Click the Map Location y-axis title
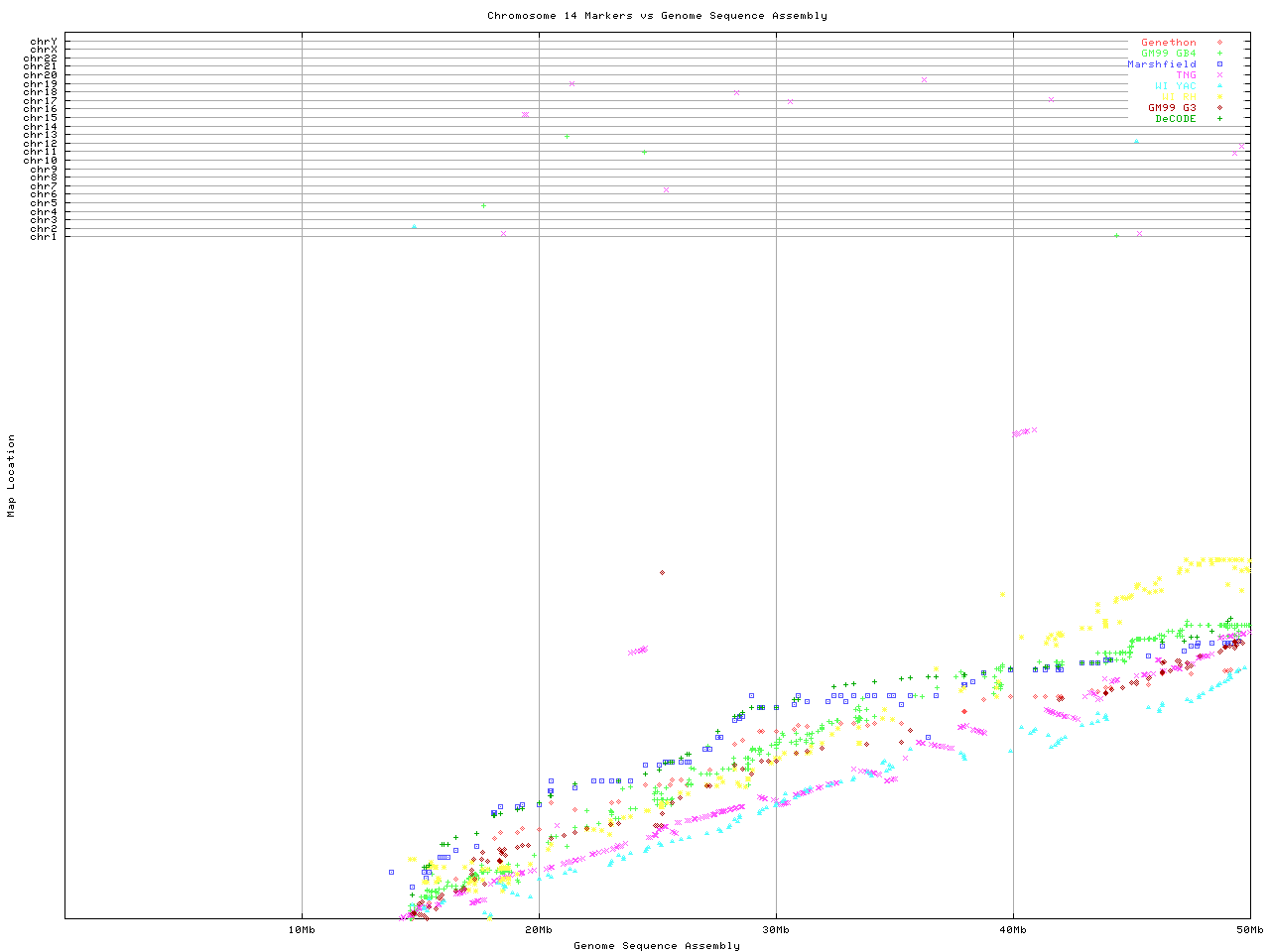1270x952 pixels. point(12,476)
